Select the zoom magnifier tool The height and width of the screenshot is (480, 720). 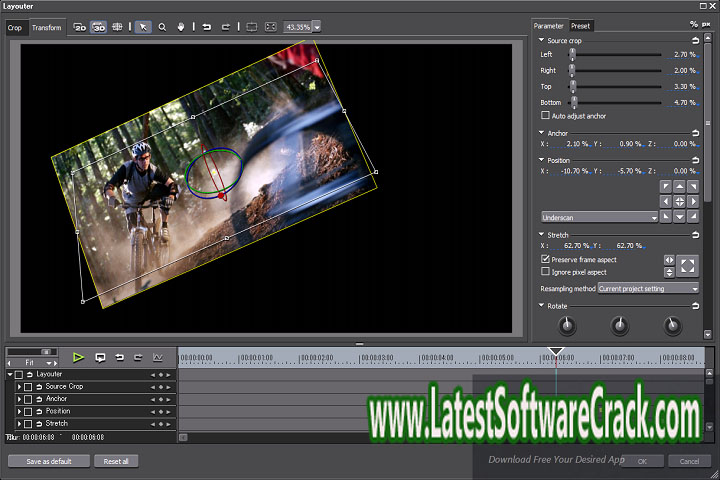(x=162, y=27)
